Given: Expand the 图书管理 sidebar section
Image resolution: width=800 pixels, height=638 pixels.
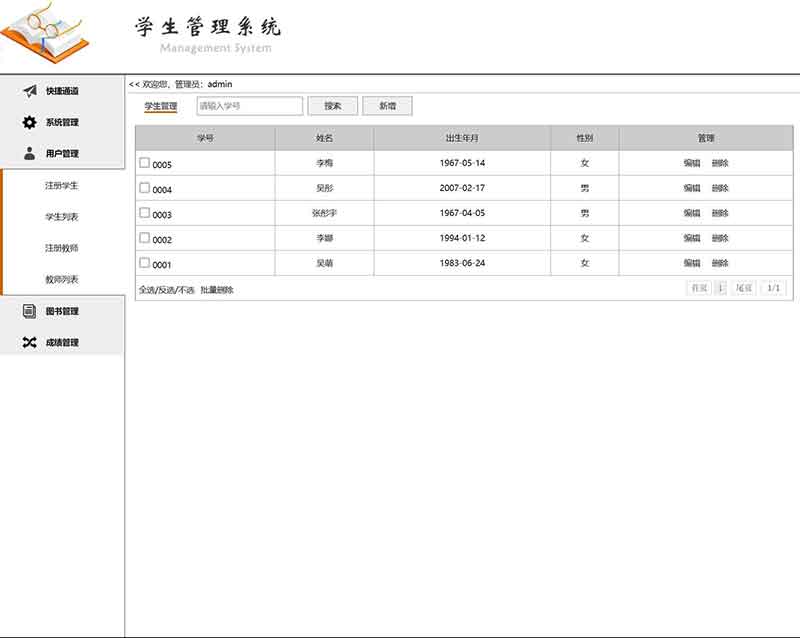Looking at the screenshot, I should 62,311.
